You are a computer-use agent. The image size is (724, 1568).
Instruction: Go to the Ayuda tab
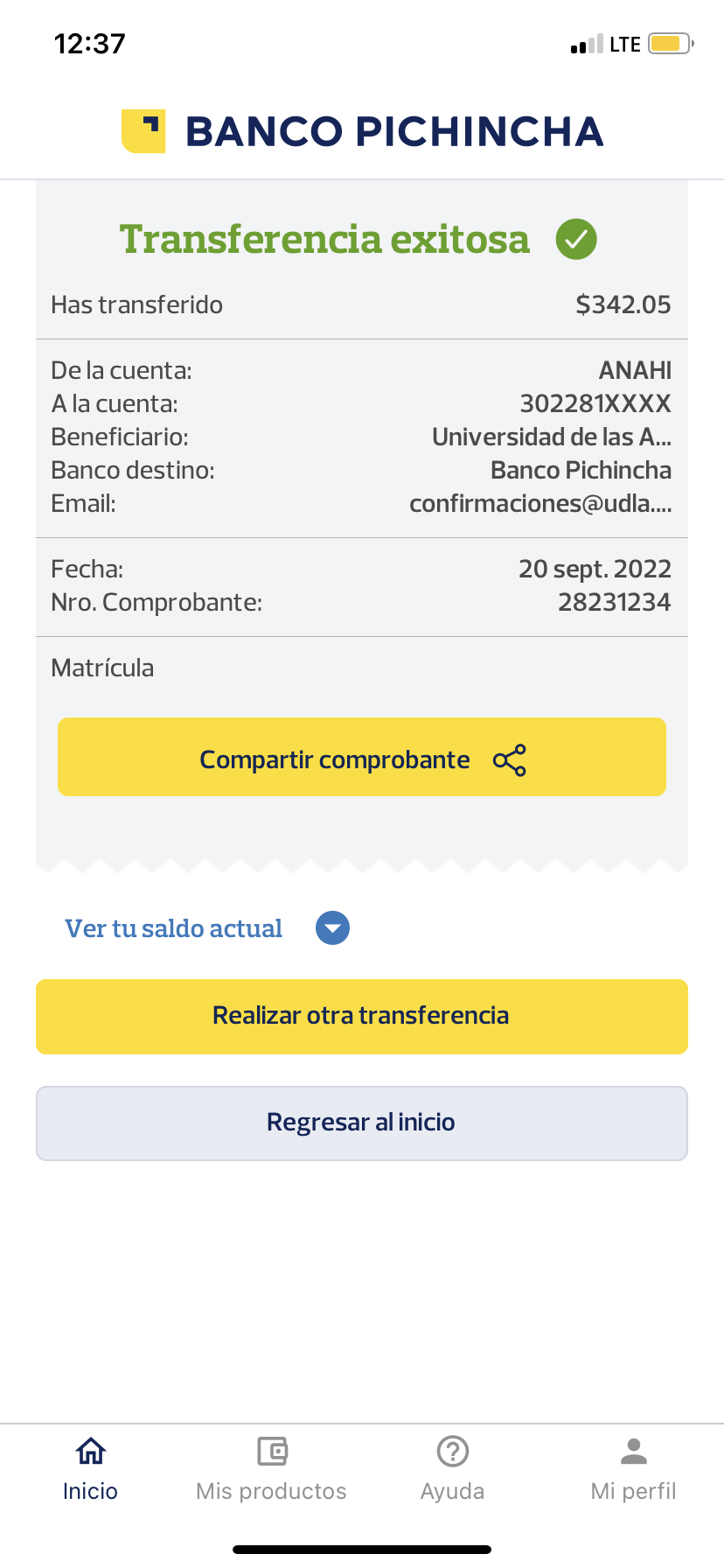[452, 1490]
